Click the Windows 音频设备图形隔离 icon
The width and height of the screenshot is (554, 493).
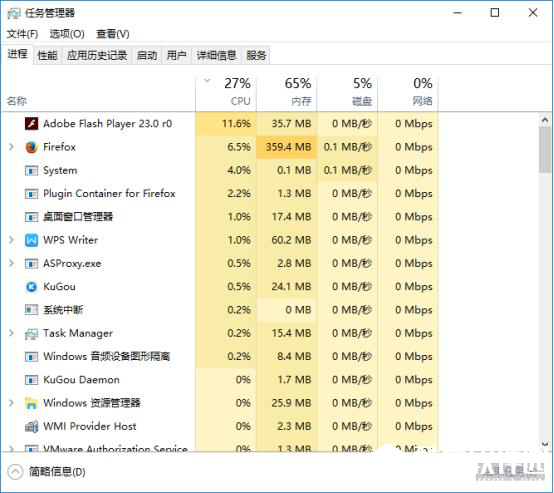click(x=31, y=357)
